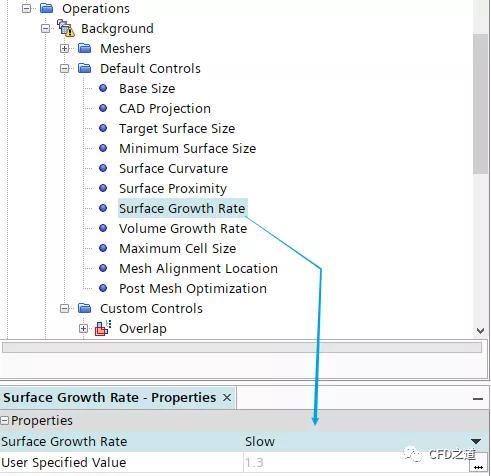Minimize the properties panel with the dash button
This screenshot has width=491, height=476.
[478, 399]
